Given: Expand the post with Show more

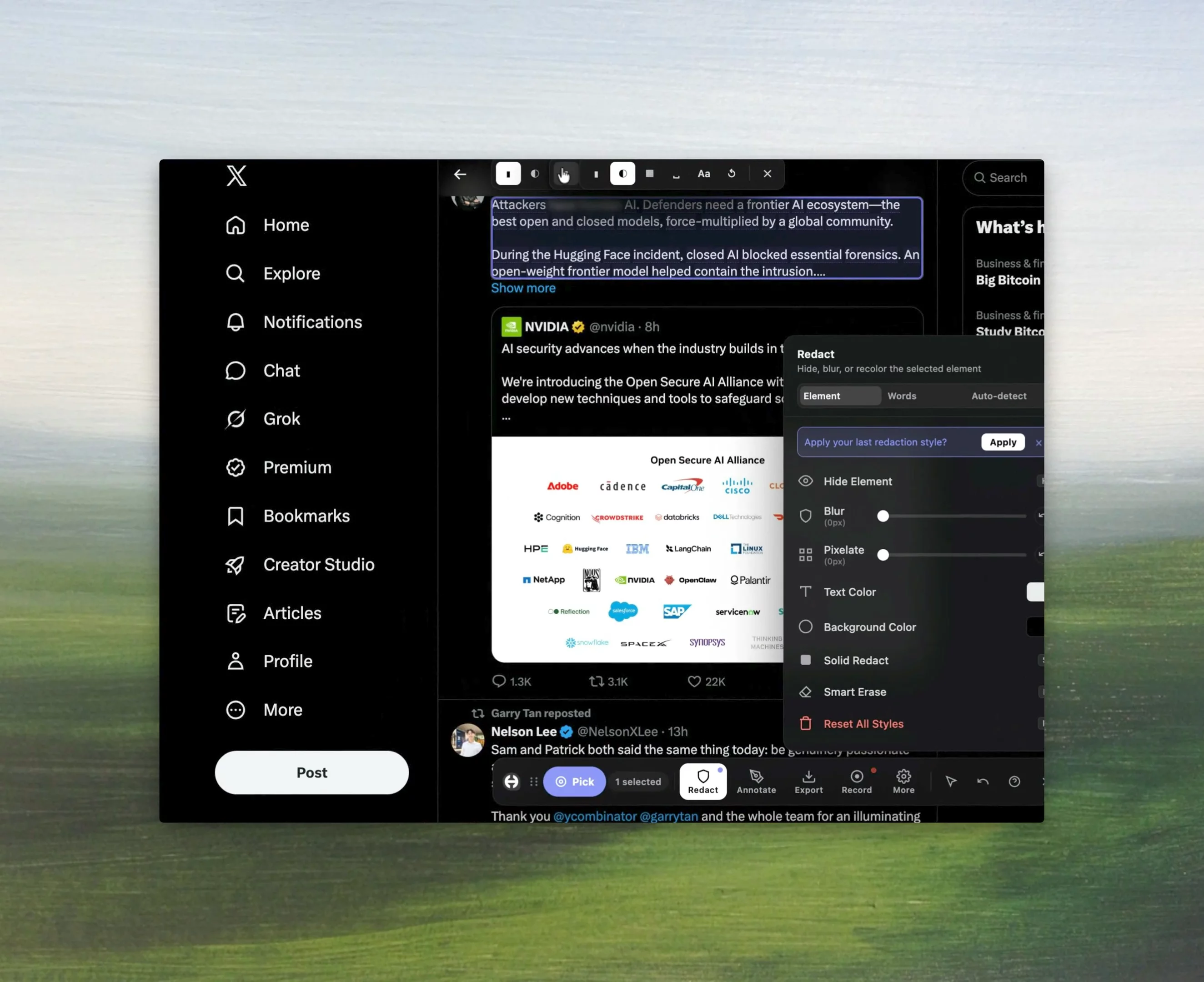Looking at the screenshot, I should click(x=523, y=289).
